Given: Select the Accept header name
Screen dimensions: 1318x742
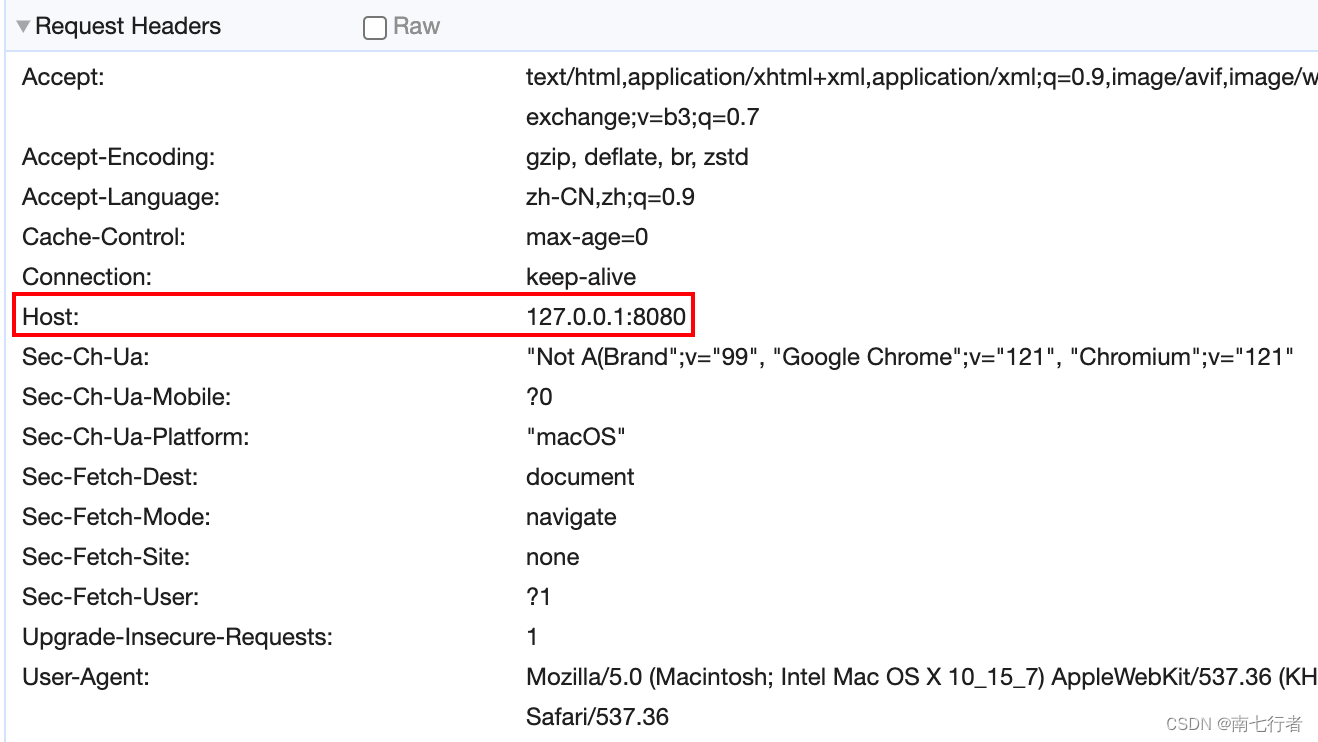Looking at the screenshot, I should click(63, 77).
